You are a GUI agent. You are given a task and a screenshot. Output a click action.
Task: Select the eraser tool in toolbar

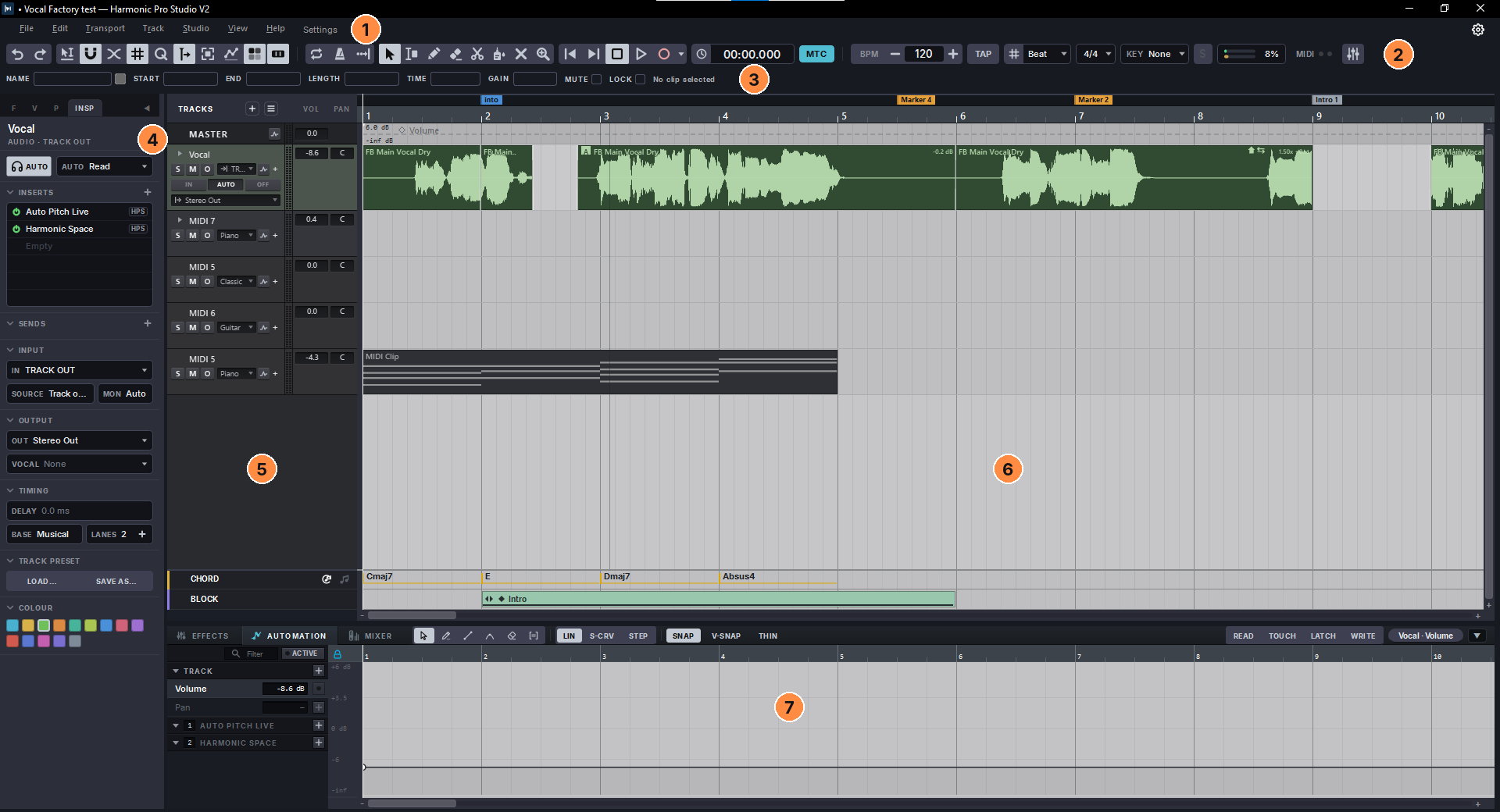pyautogui.click(x=455, y=54)
